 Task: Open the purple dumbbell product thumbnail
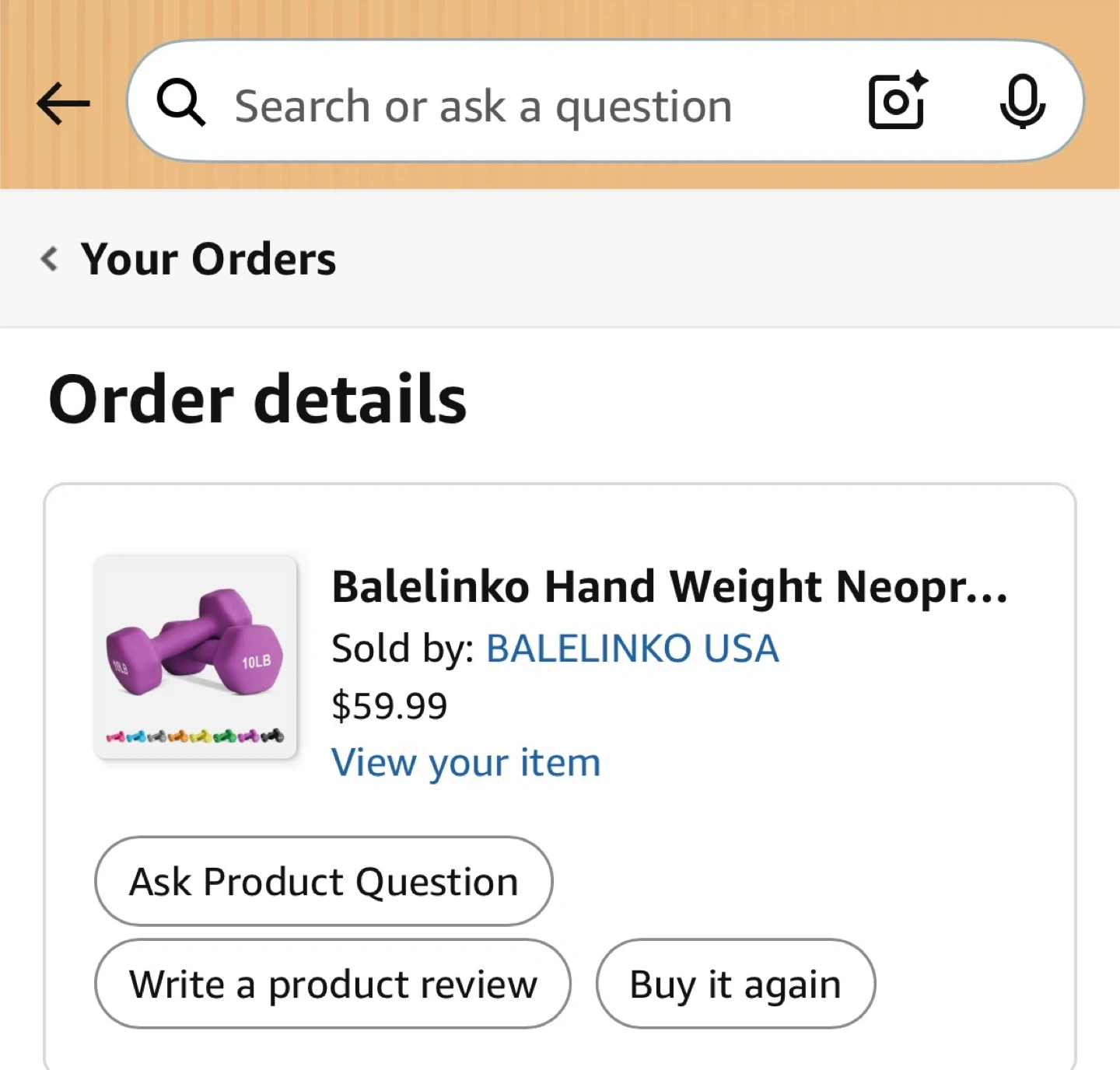(194, 656)
